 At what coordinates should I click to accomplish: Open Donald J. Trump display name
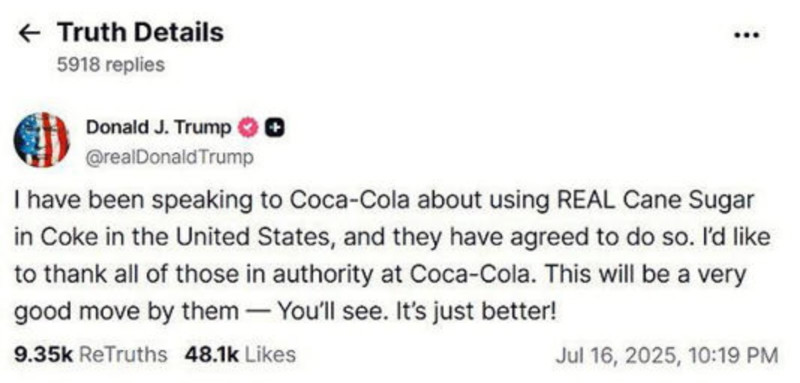point(158,127)
